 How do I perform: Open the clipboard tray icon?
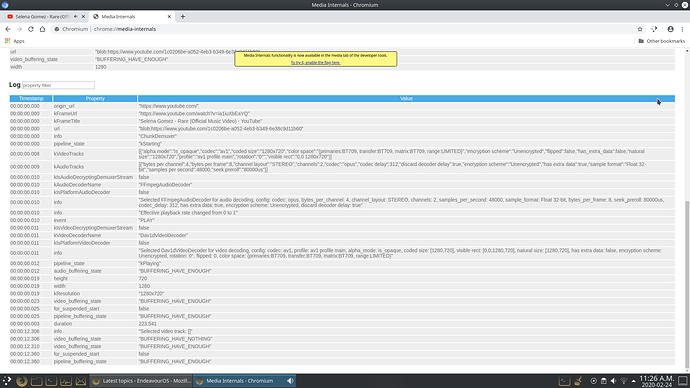[x=604, y=381]
